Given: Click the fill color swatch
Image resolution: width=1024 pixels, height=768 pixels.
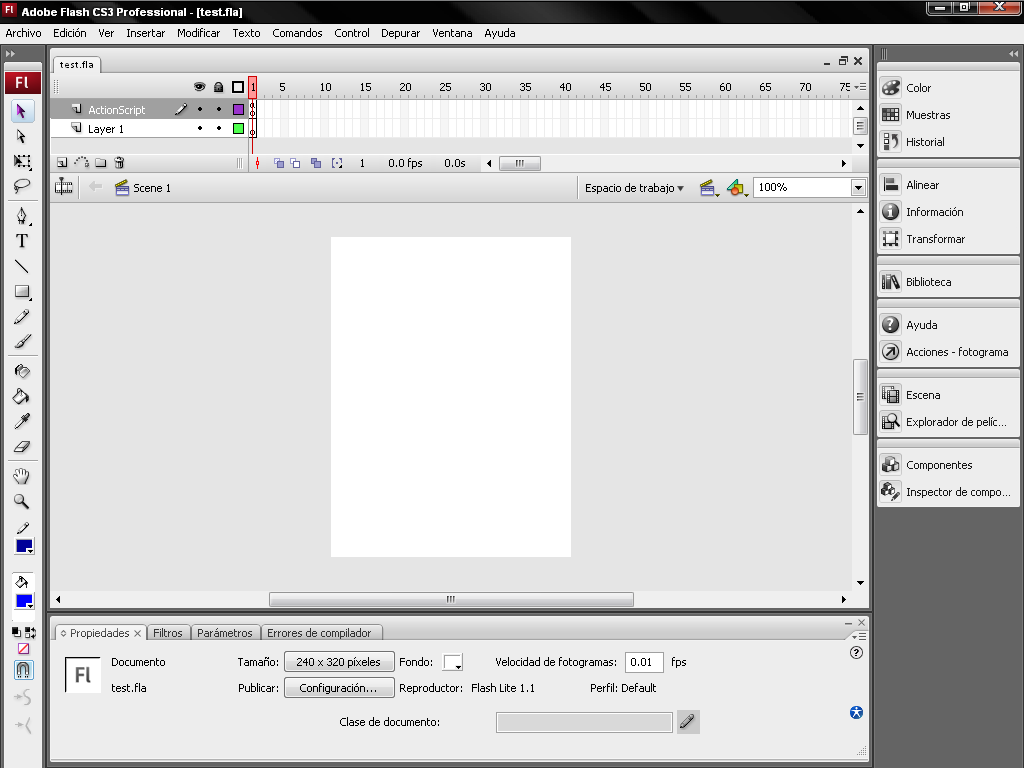Looking at the screenshot, I should click(24, 601).
